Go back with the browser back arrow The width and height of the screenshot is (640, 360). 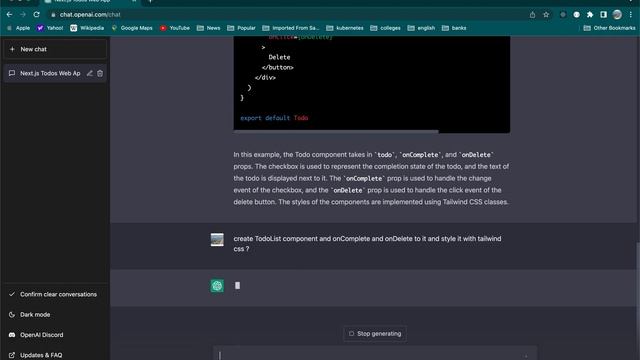click(x=9, y=15)
